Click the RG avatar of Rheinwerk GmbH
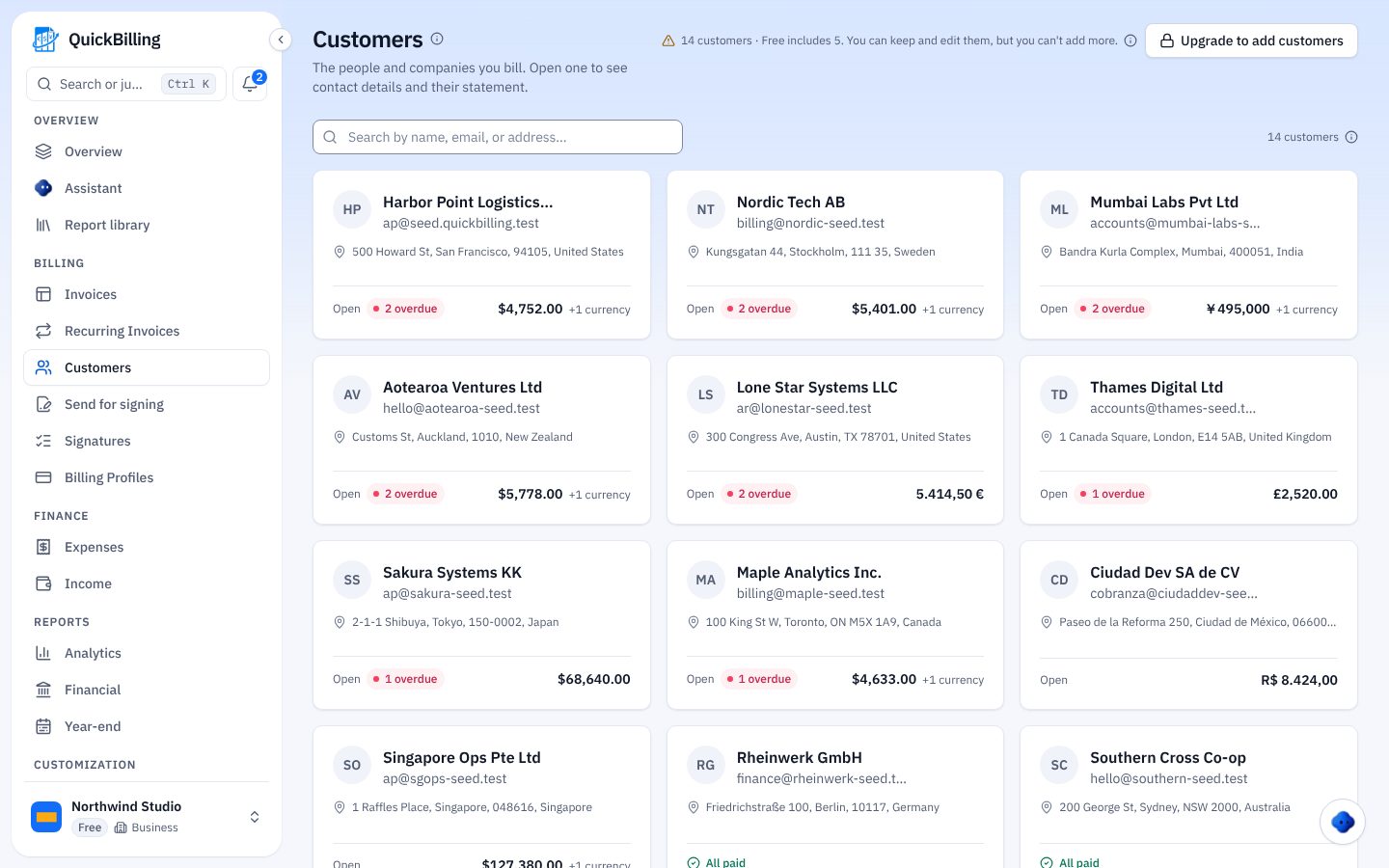 706,765
